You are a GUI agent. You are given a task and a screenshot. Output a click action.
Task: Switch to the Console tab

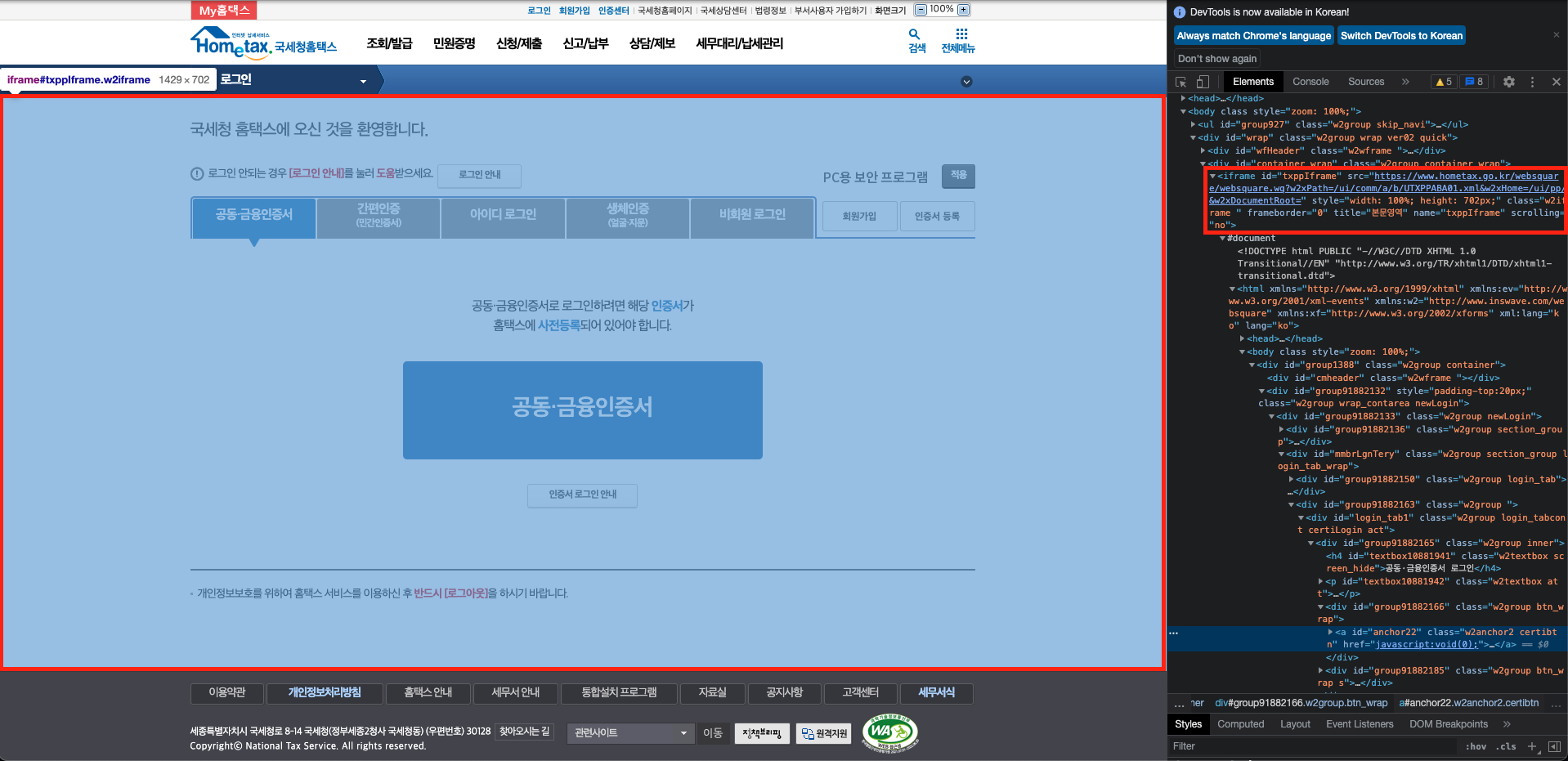click(1310, 82)
